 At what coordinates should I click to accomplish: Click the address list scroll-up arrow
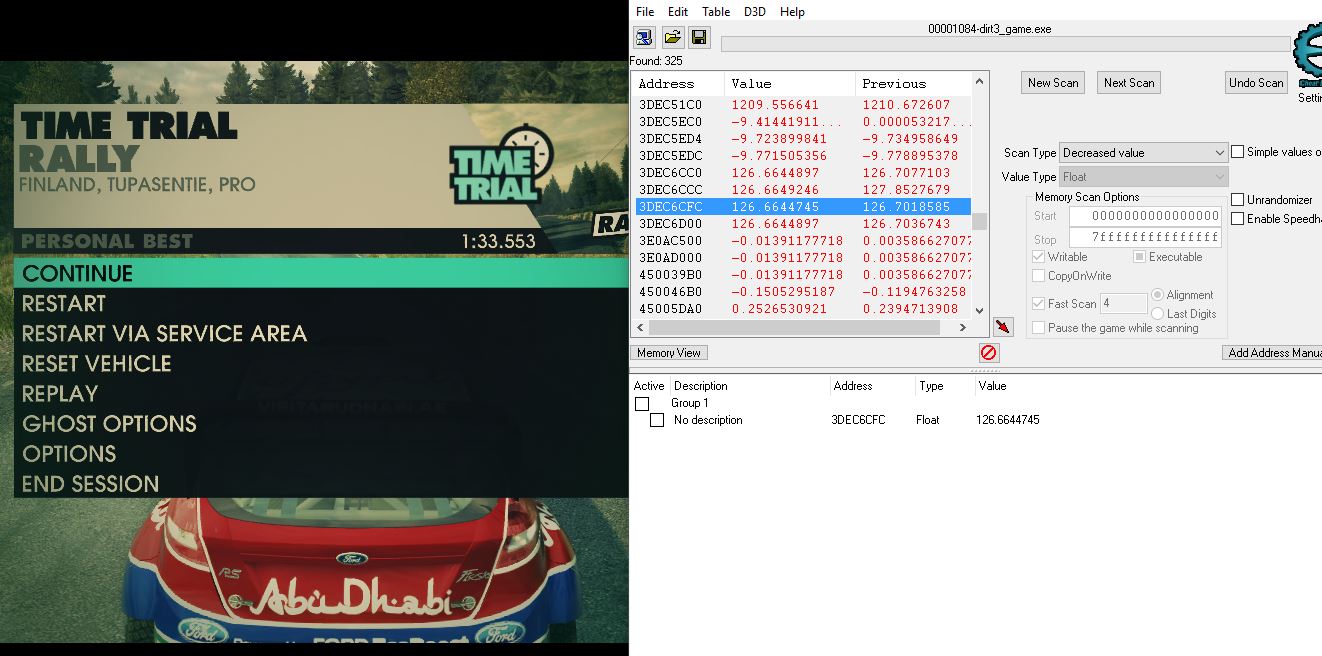coord(979,82)
